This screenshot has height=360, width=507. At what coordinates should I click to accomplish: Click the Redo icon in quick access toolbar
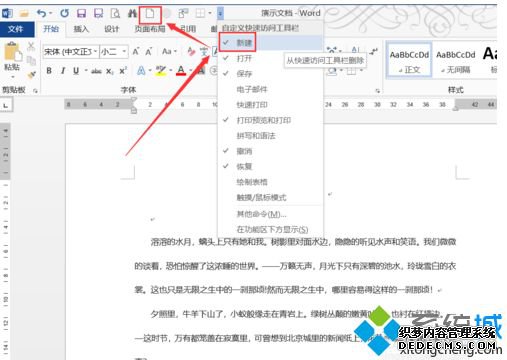tap(64, 13)
